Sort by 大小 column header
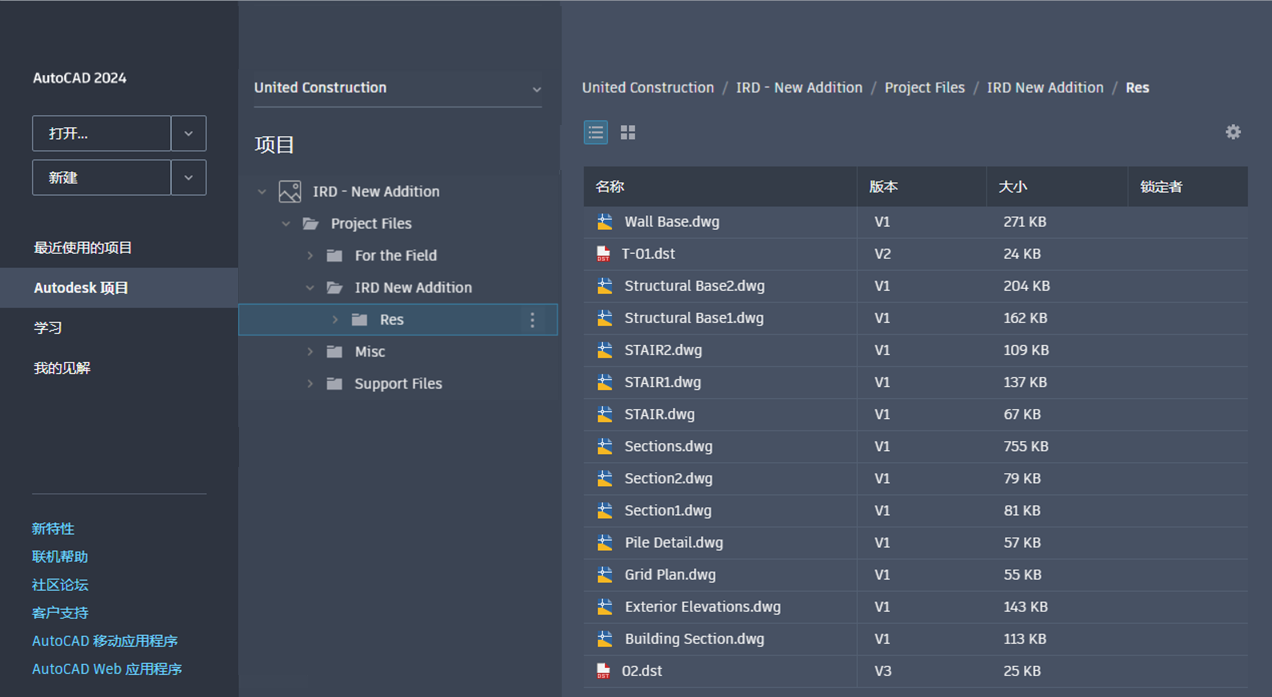Image resolution: width=1272 pixels, height=697 pixels. pos(1057,187)
